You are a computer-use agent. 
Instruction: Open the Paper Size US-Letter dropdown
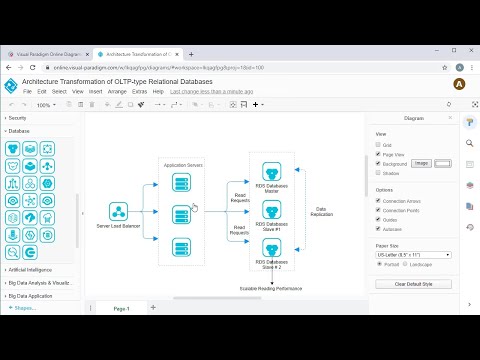pos(413,255)
